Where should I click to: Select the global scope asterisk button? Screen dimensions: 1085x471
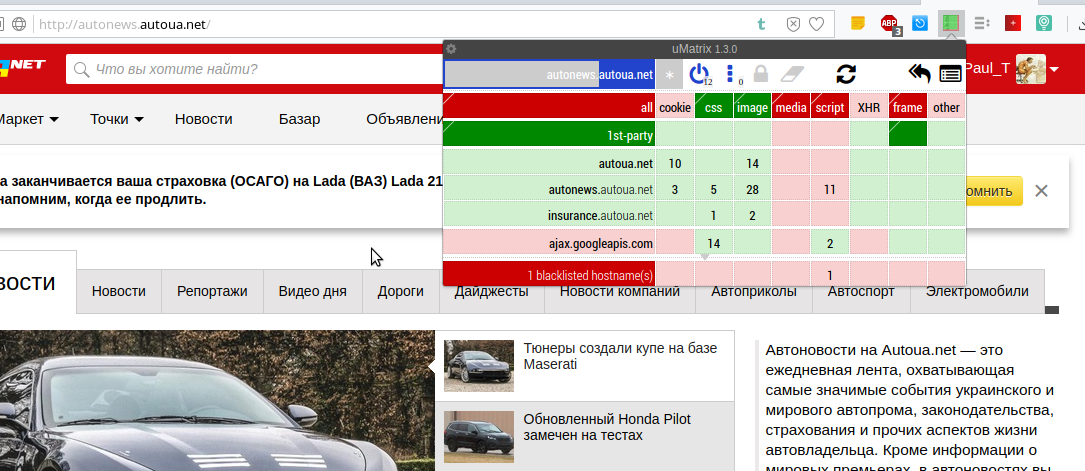[670, 73]
